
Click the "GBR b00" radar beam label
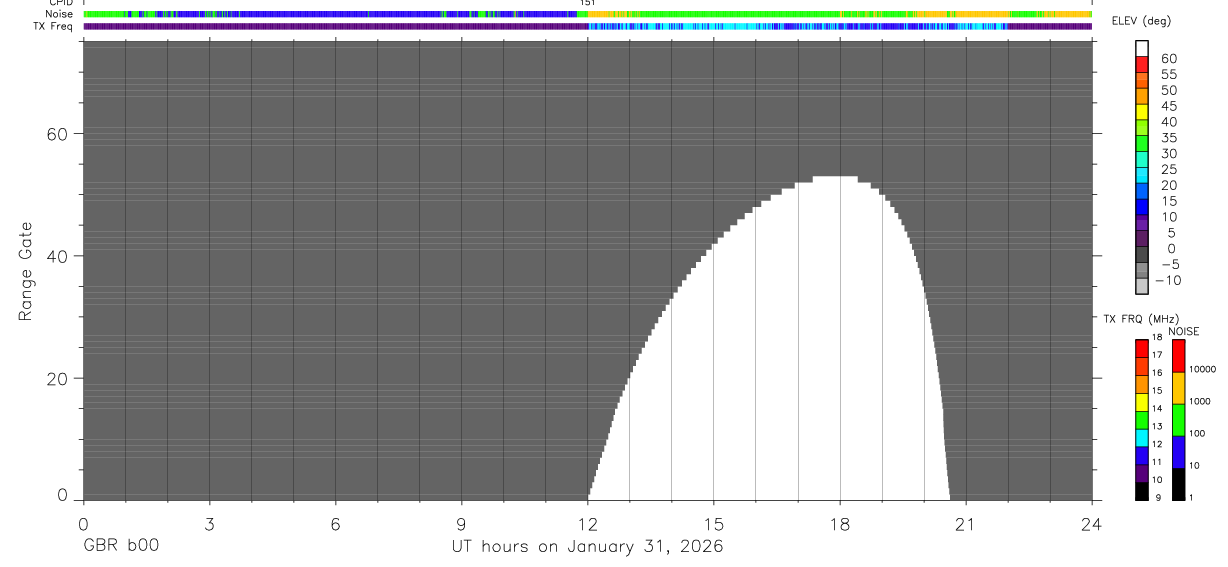tap(121, 546)
